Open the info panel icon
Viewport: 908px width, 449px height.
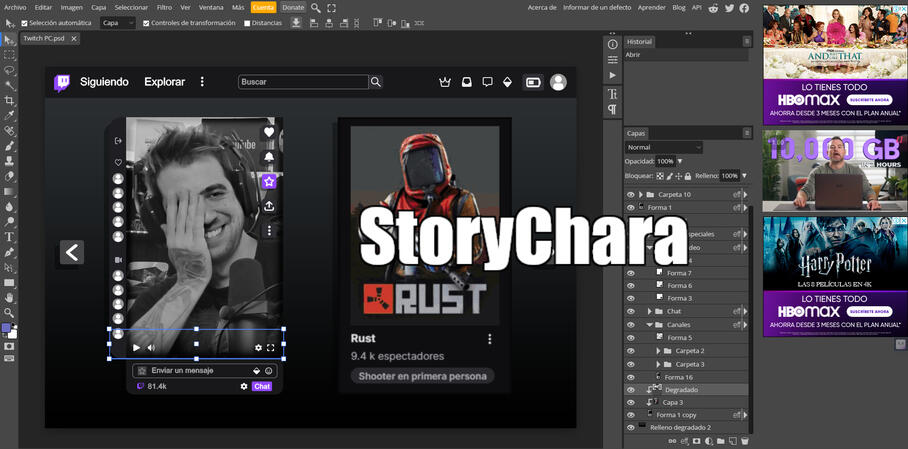(613, 44)
